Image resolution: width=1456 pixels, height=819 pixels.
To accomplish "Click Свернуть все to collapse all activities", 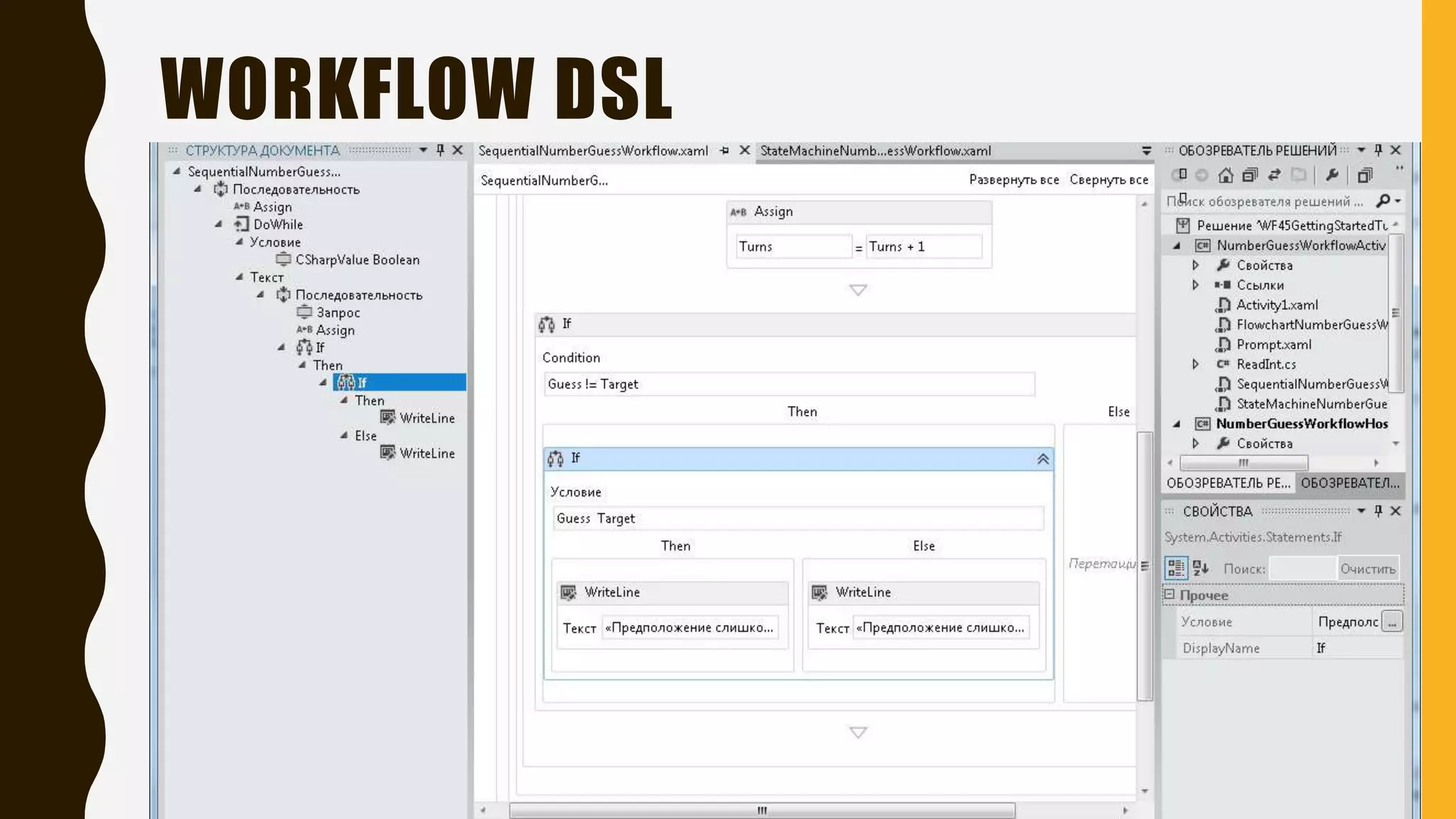I will [x=1108, y=180].
